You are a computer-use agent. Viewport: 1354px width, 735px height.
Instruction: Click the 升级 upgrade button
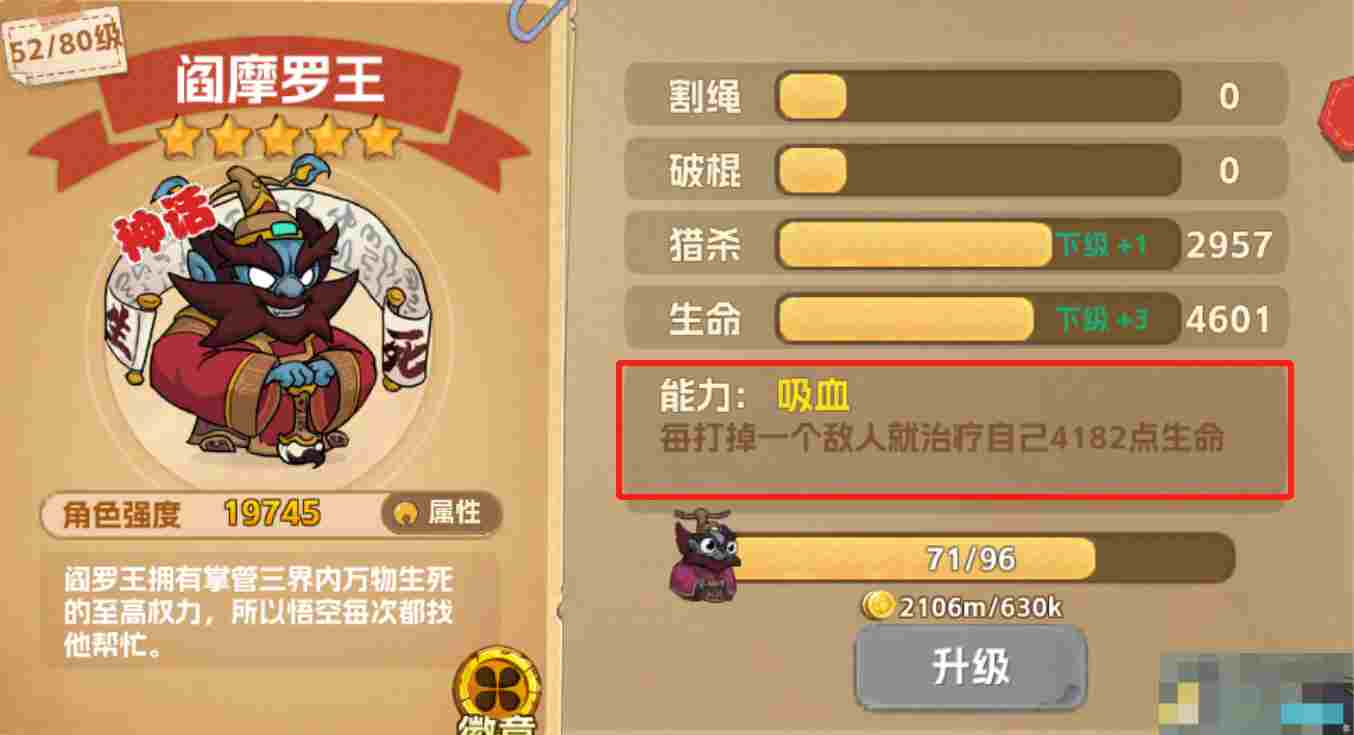(x=970, y=667)
